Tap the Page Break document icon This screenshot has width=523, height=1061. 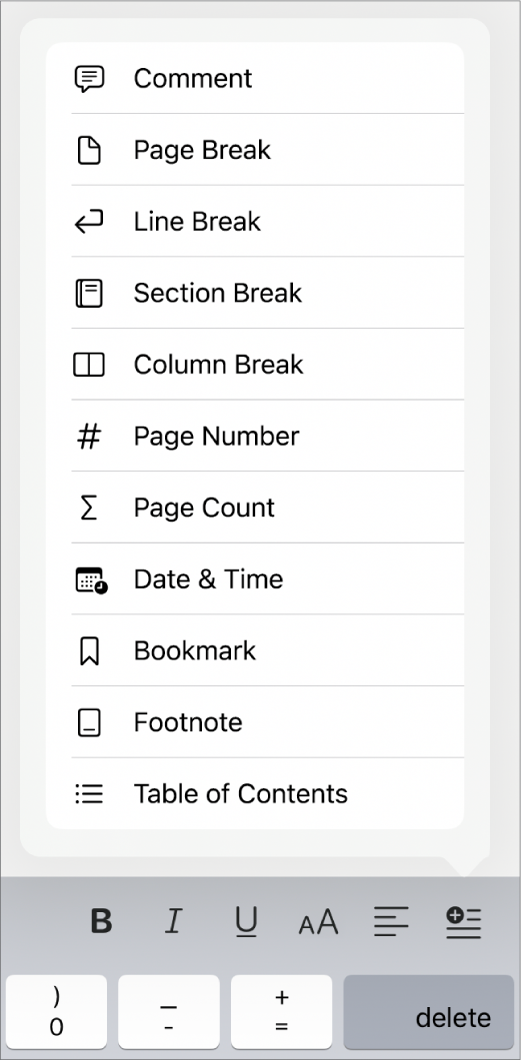pyautogui.click(x=89, y=150)
